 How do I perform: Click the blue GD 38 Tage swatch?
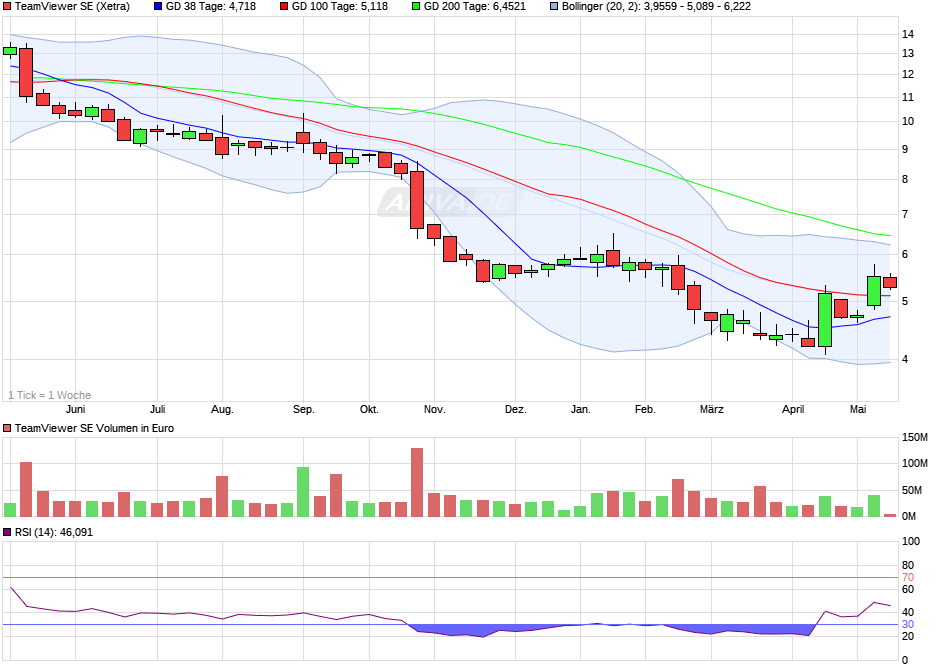point(158,7)
